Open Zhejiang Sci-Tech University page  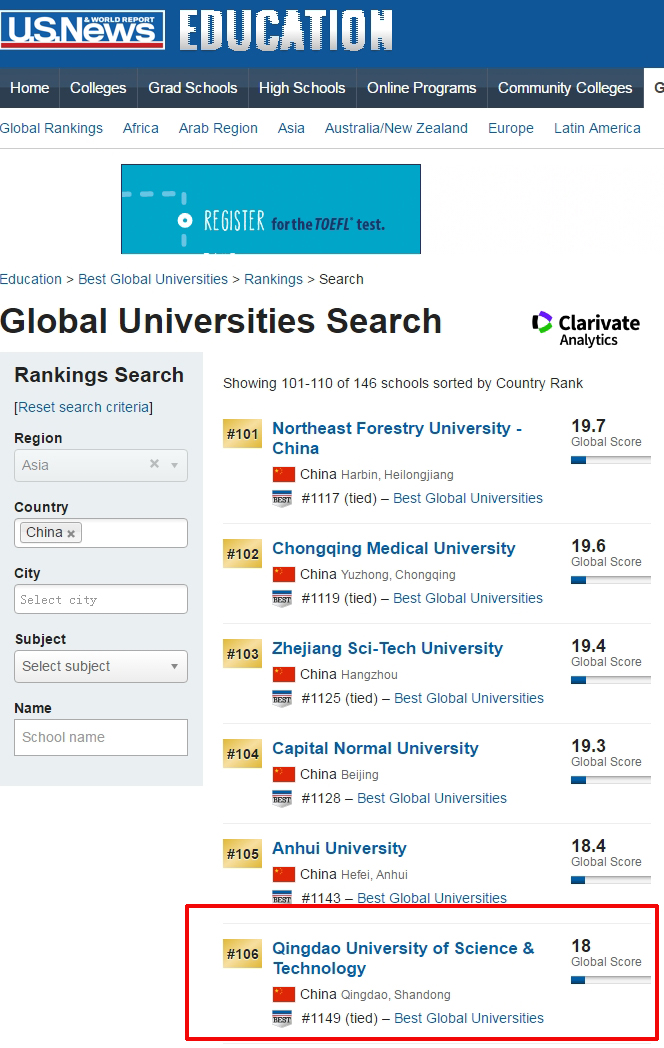tap(387, 648)
